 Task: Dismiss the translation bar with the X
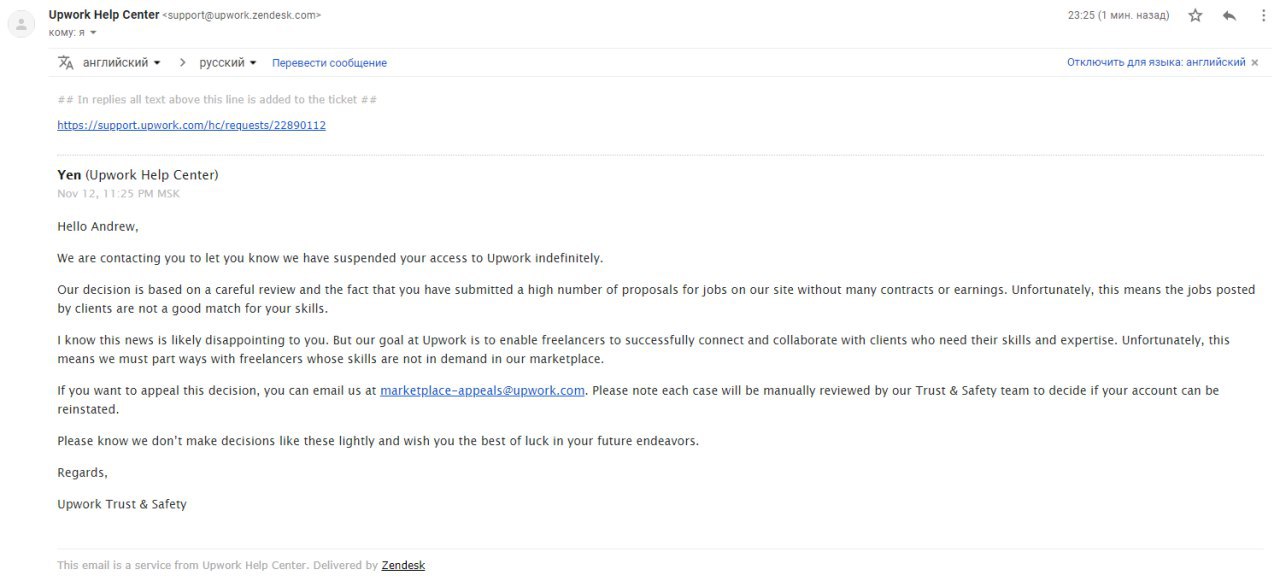click(x=1255, y=63)
